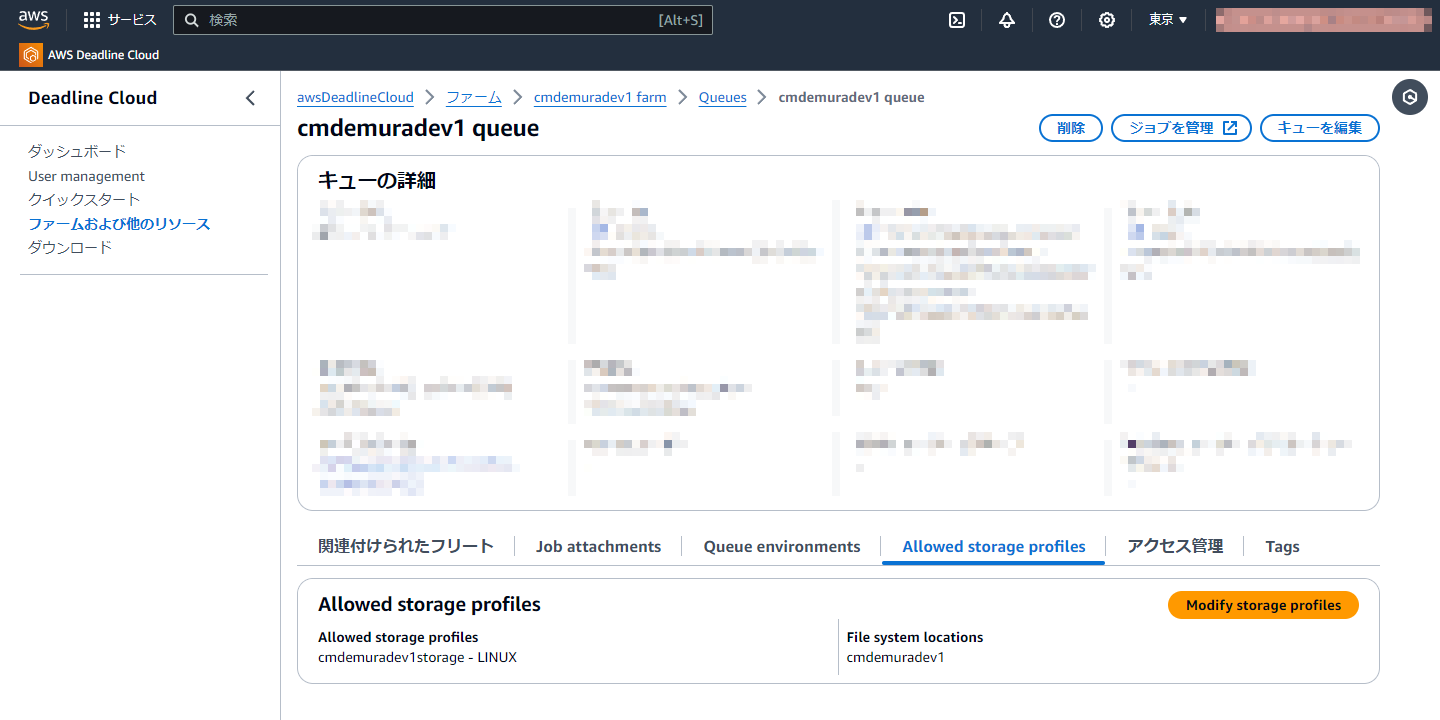Switch to Queue environments tab
This screenshot has width=1440, height=720.
(x=782, y=546)
